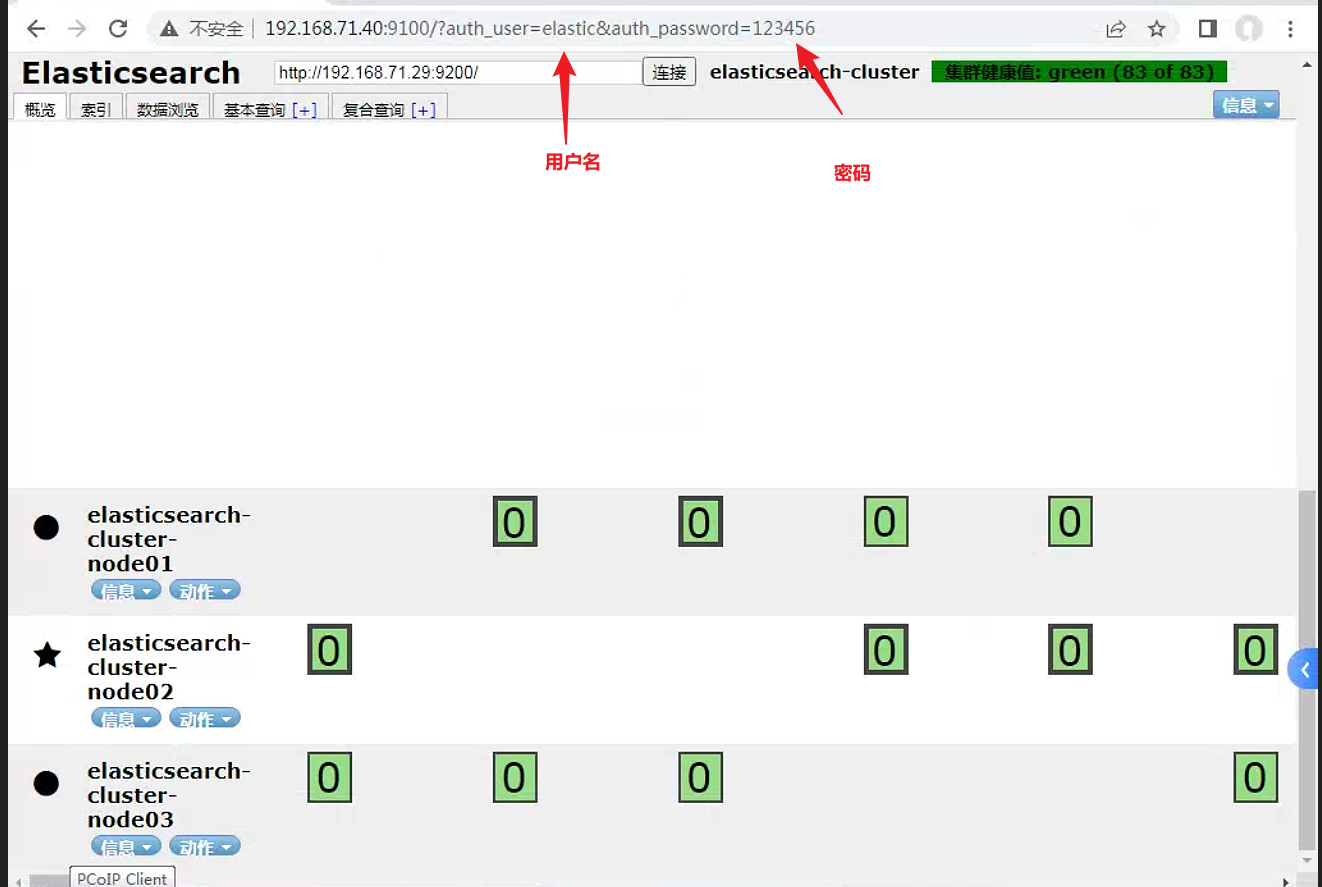Select first shard 0 on node03 row
1322x887 pixels.
(x=329, y=778)
